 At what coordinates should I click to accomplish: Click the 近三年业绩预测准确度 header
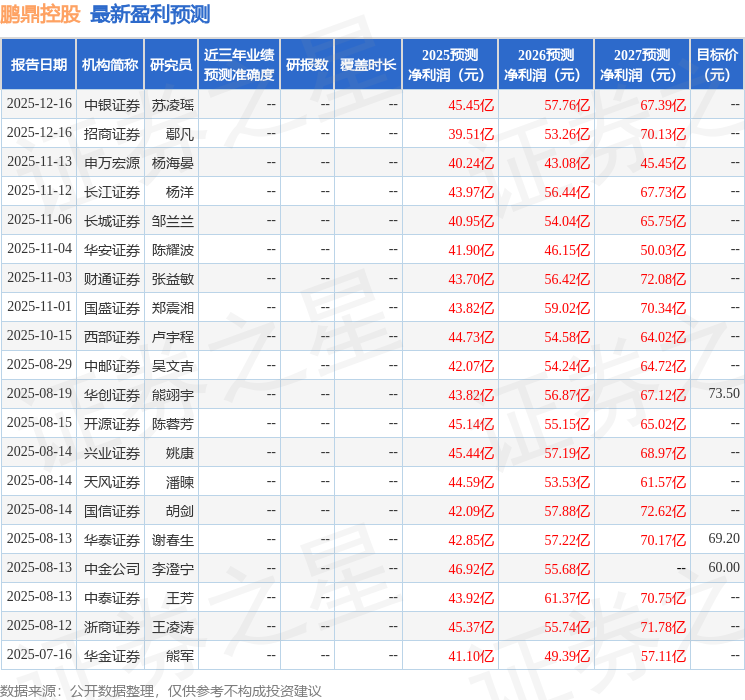(239, 65)
